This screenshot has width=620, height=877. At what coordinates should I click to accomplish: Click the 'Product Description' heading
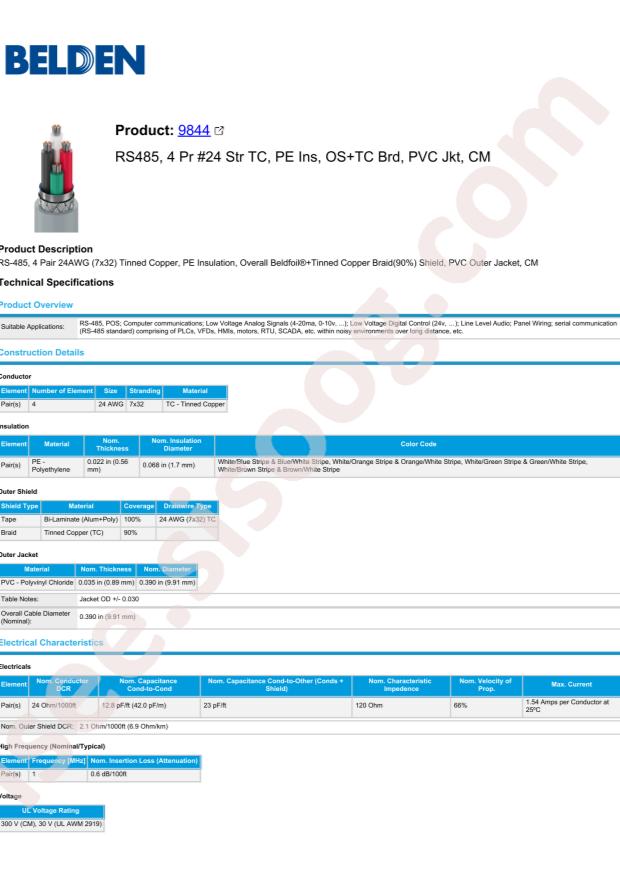coord(46,249)
